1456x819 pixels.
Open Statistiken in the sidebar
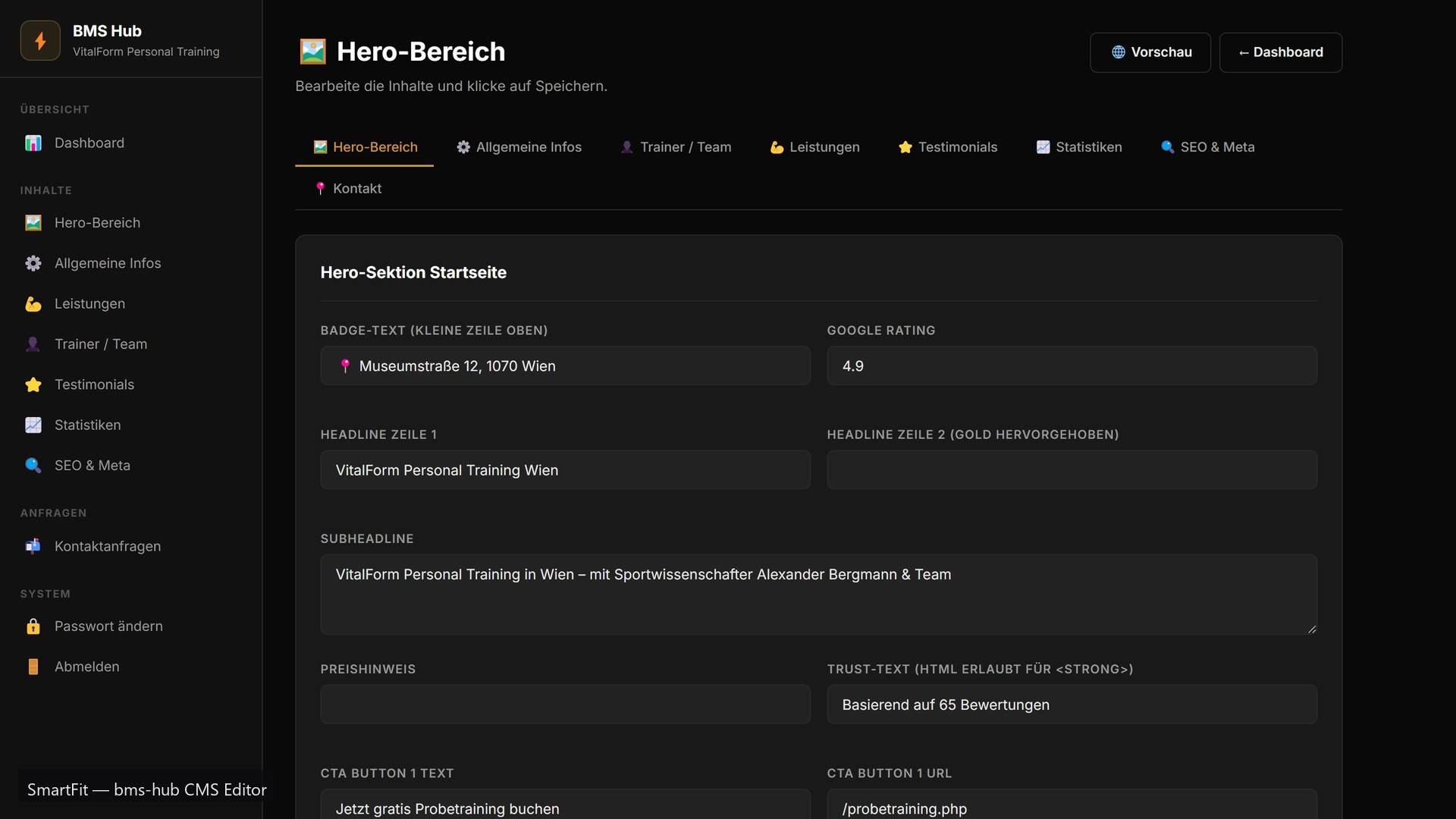point(131,425)
